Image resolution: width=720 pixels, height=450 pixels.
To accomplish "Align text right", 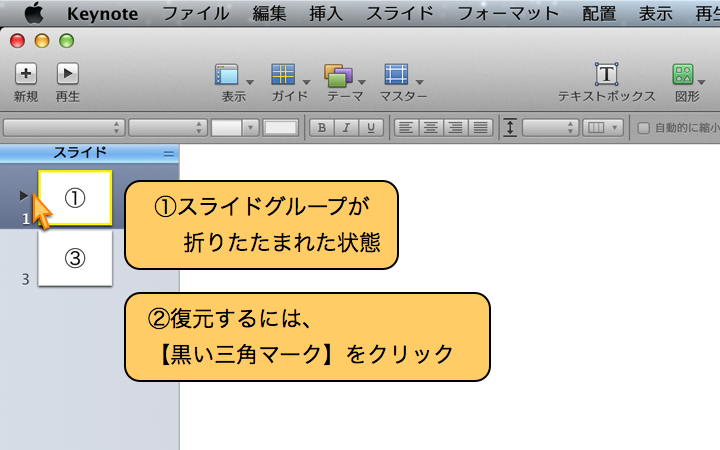I will coord(456,128).
